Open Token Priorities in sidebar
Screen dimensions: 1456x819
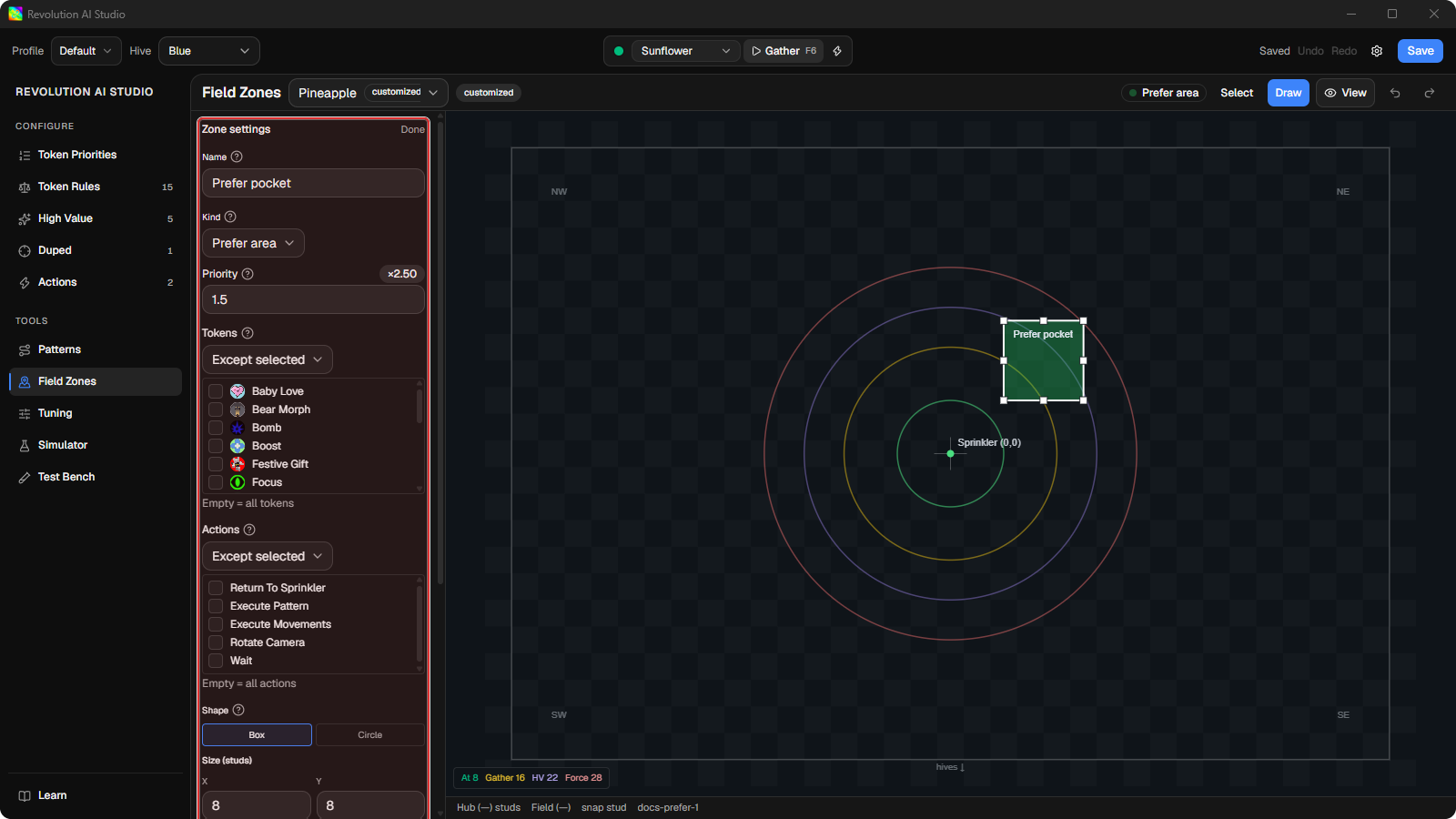pos(96,155)
